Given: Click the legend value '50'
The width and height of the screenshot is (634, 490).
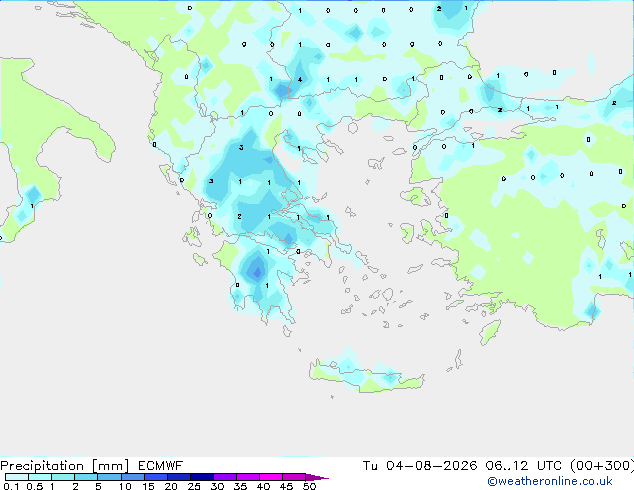Looking at the screenshot, I should click(309, 486).
